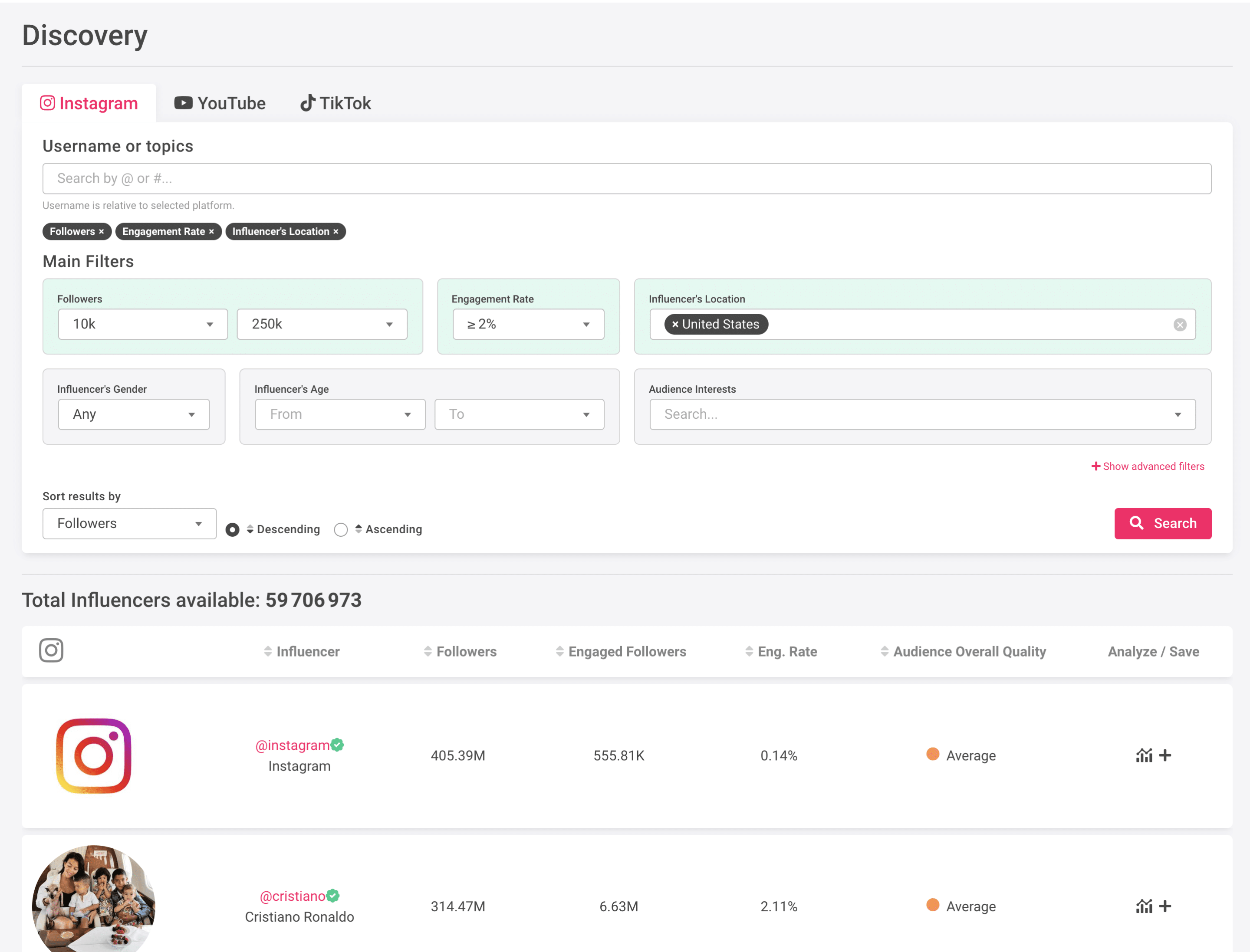Sort table by Audience Overall Quality
1250x952 pixels.
pos(963,652)
